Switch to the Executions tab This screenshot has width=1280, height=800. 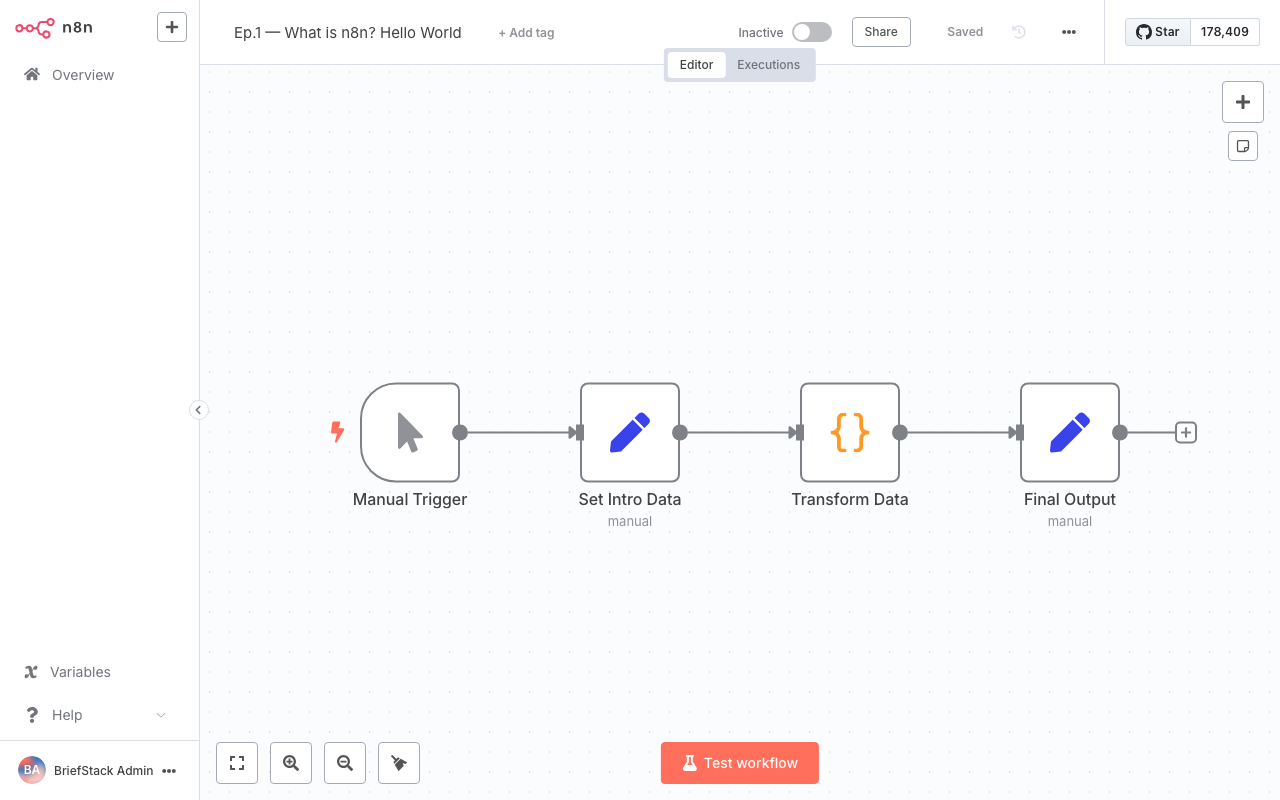[x=768, y=64]
